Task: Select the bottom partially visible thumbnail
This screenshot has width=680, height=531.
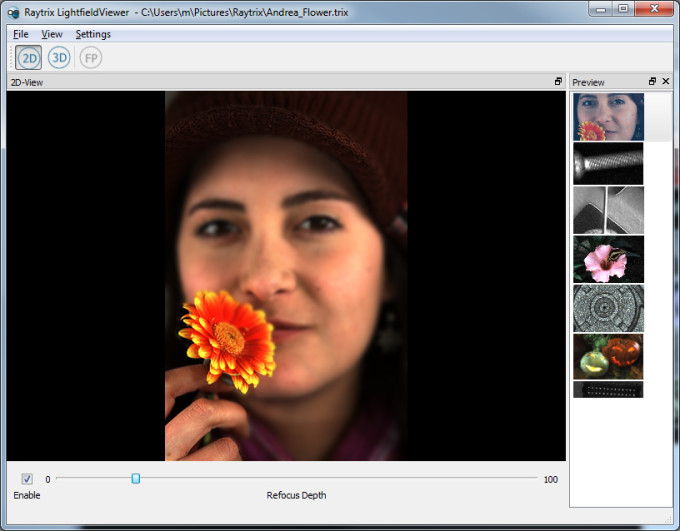Action: point(608,390)
